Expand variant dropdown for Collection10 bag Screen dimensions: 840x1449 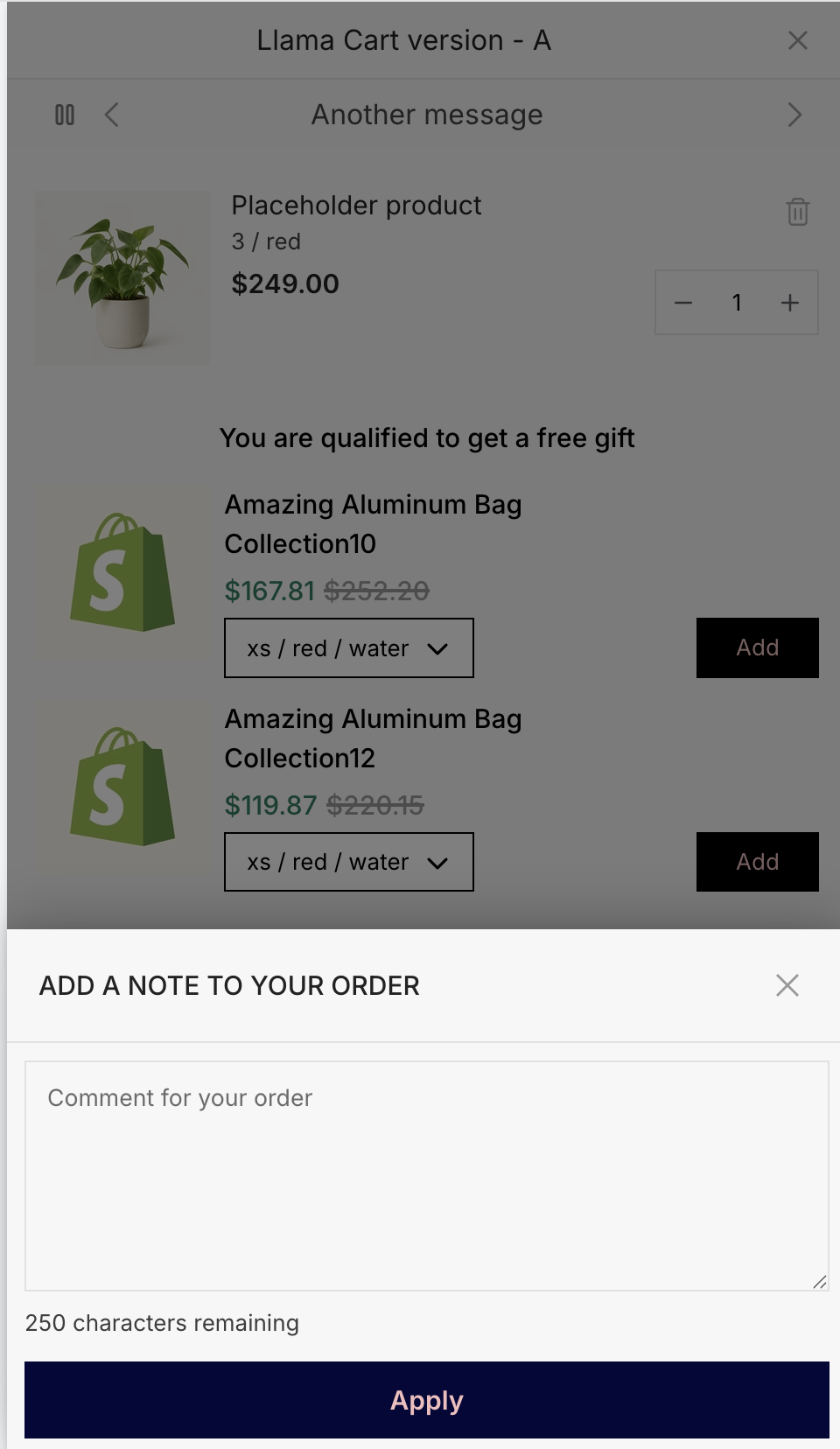click(349, 648)
